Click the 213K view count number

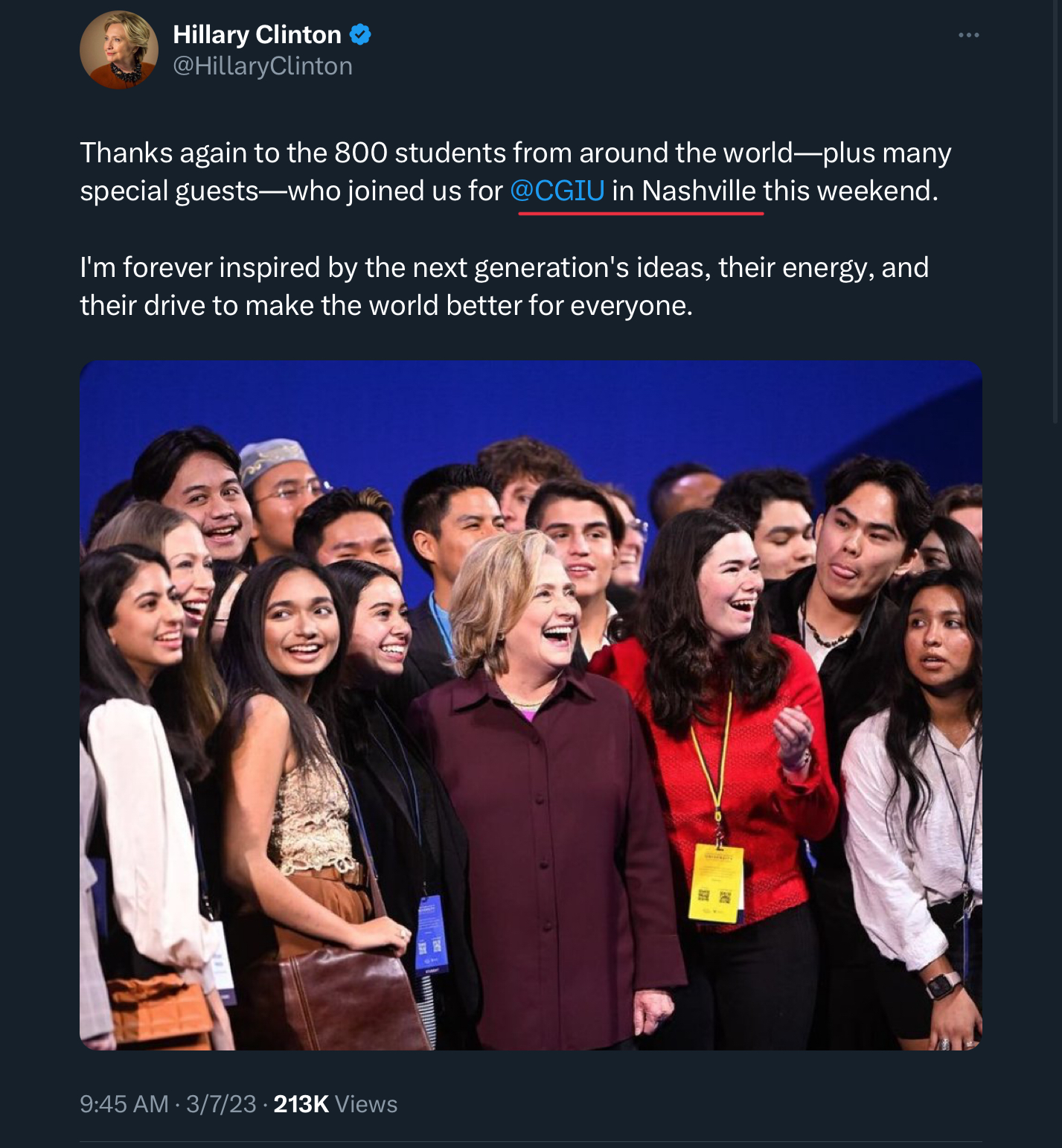(x=301, y=1103)
